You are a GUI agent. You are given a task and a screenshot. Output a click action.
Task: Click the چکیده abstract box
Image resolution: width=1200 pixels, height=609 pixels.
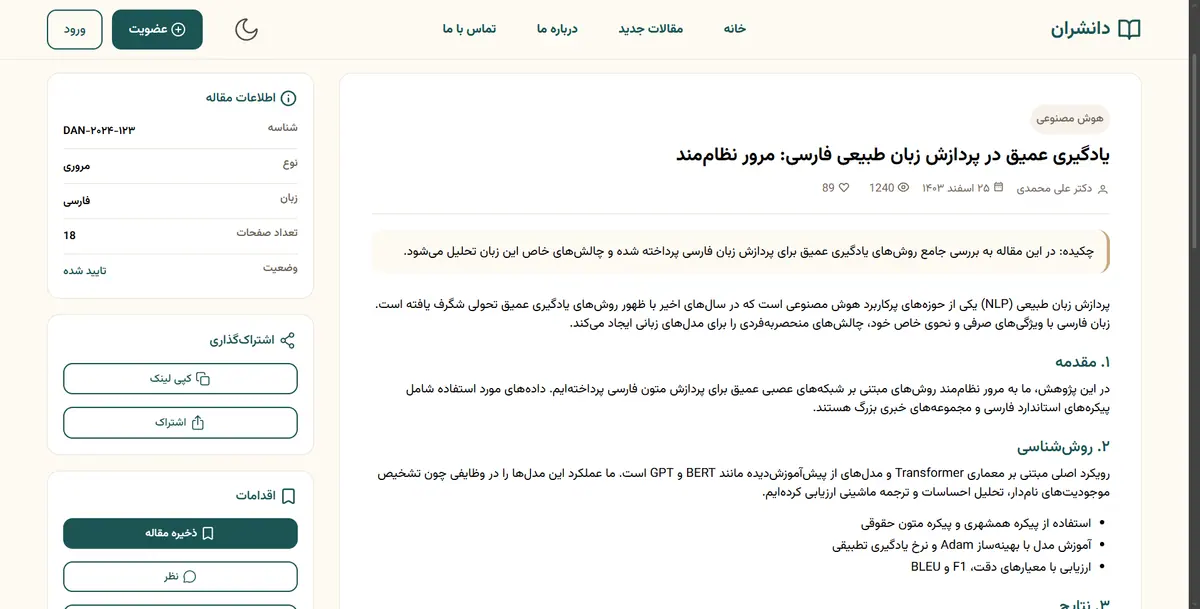point(741,252)
